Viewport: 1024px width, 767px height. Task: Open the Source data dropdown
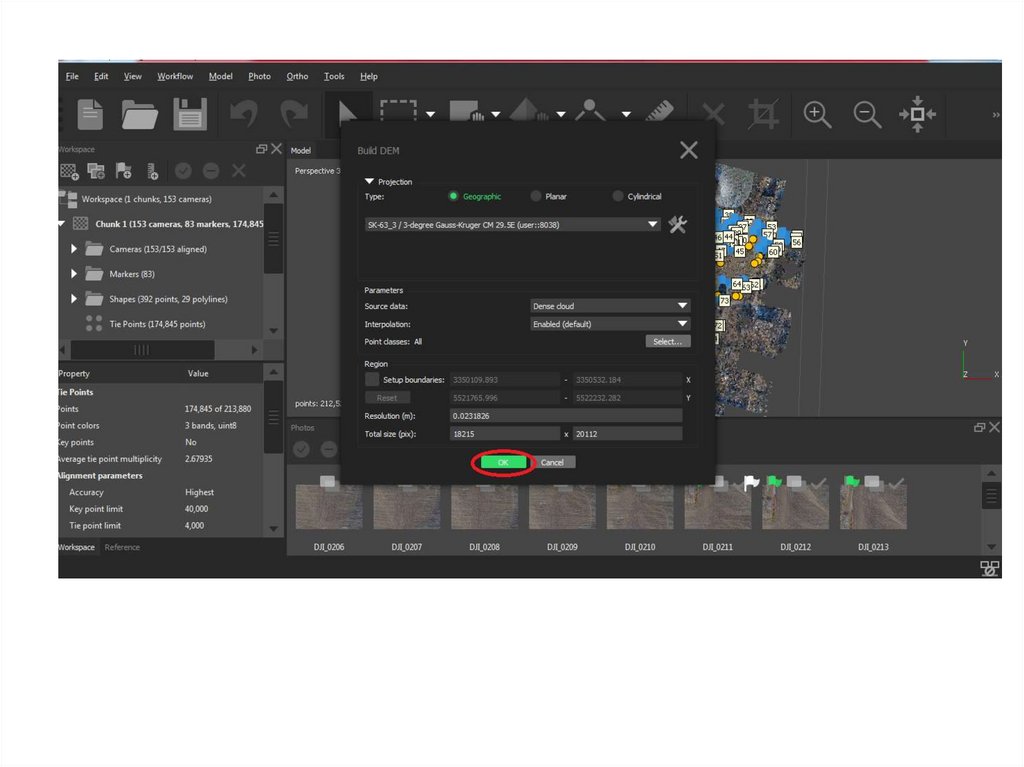(610, 306)
